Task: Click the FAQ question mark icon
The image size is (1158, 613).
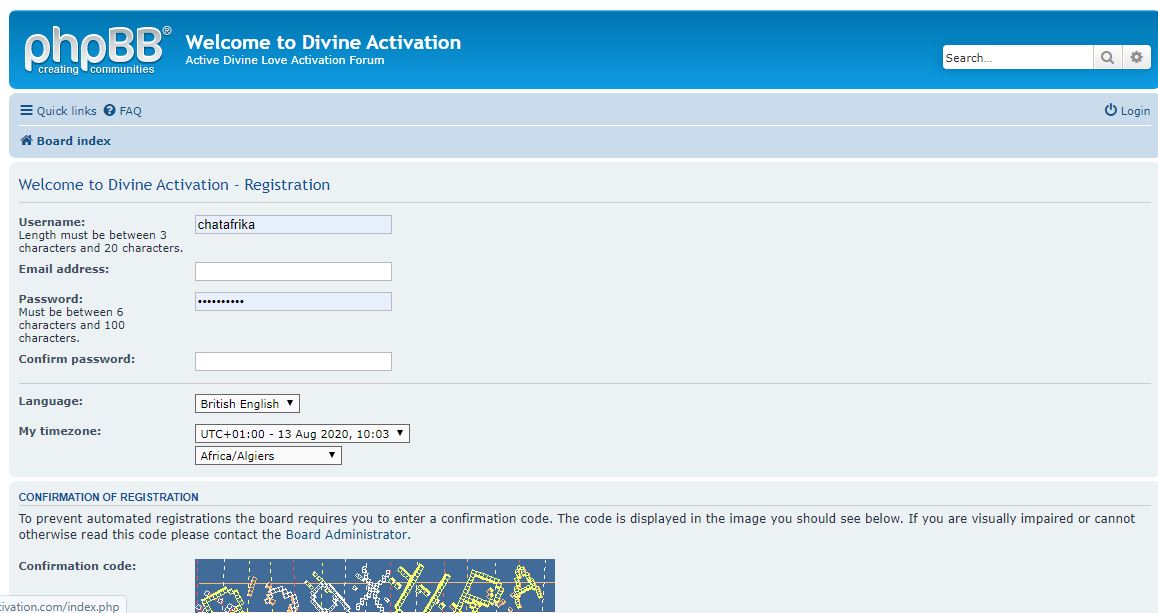Action: tap(110, 111)
